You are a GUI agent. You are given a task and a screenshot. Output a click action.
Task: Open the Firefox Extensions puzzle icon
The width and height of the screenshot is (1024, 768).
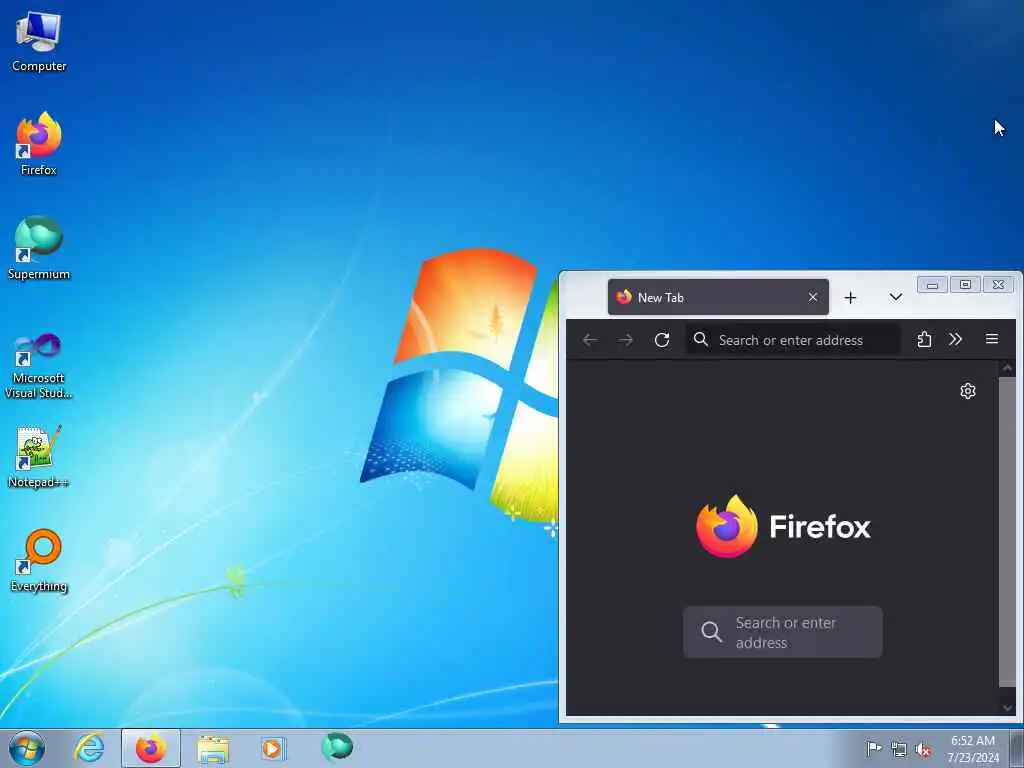[x=924, y=340]
